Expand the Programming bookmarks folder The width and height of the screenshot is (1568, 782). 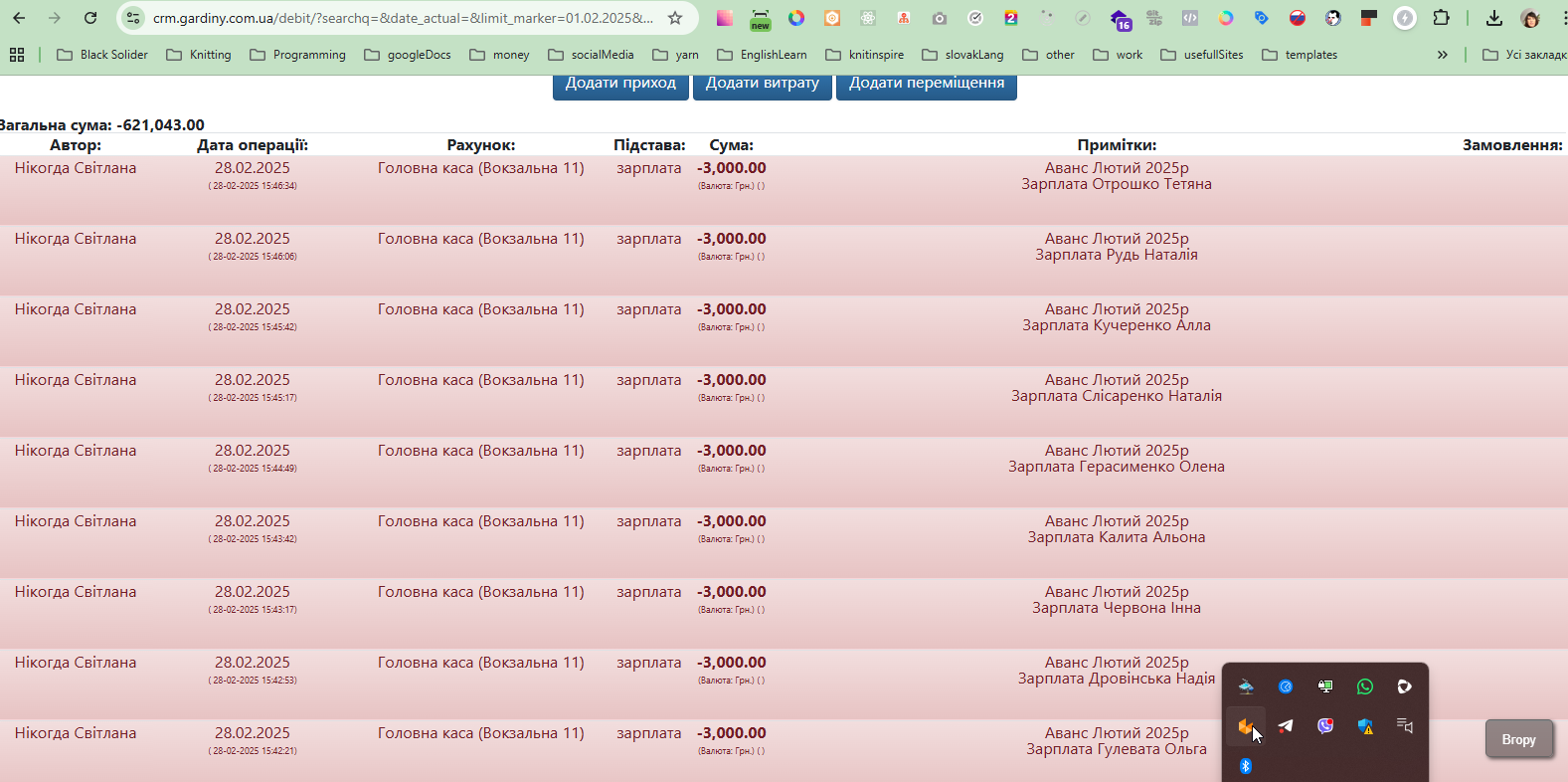tap(298, 55)
